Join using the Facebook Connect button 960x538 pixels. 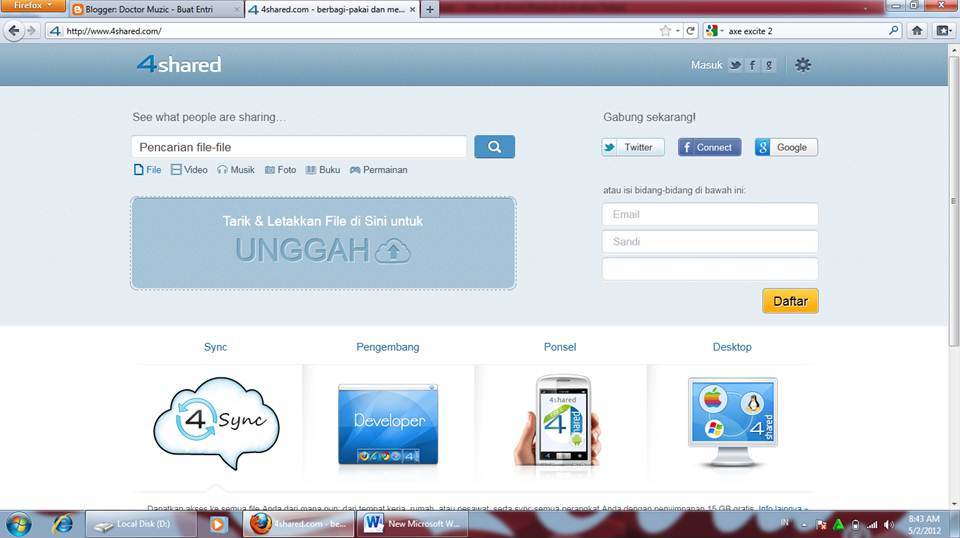coord(709,147)
